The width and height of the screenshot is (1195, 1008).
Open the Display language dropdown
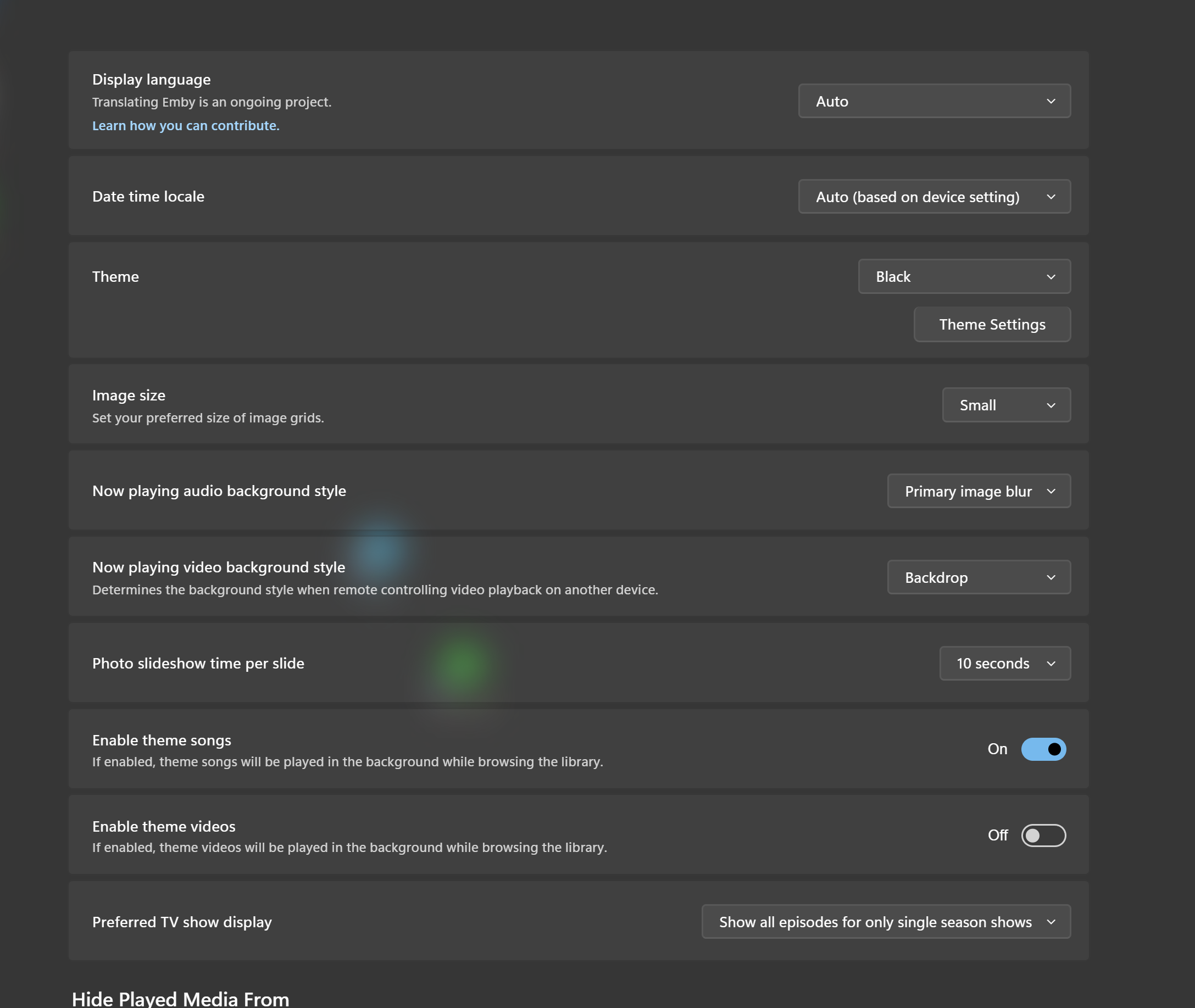click(934, 101)
